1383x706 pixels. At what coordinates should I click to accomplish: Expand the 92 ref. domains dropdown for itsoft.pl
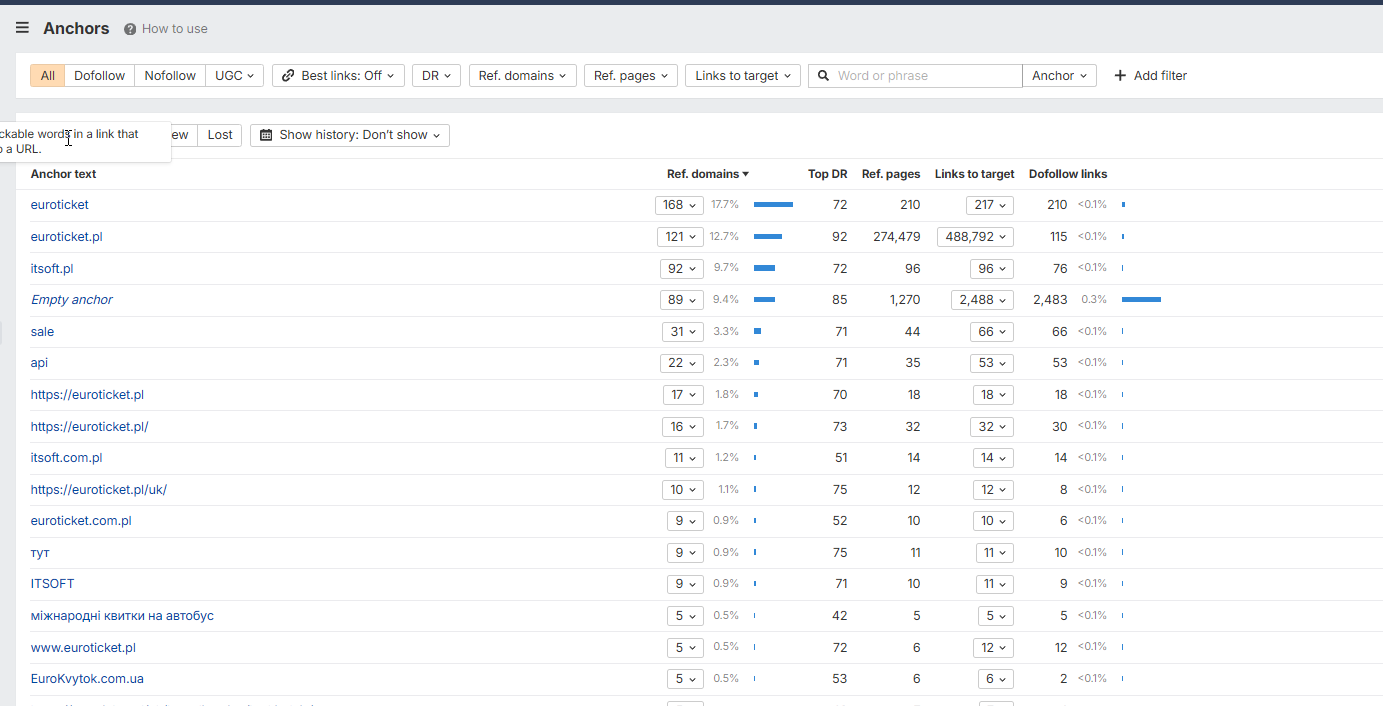[x=682, y=269]
